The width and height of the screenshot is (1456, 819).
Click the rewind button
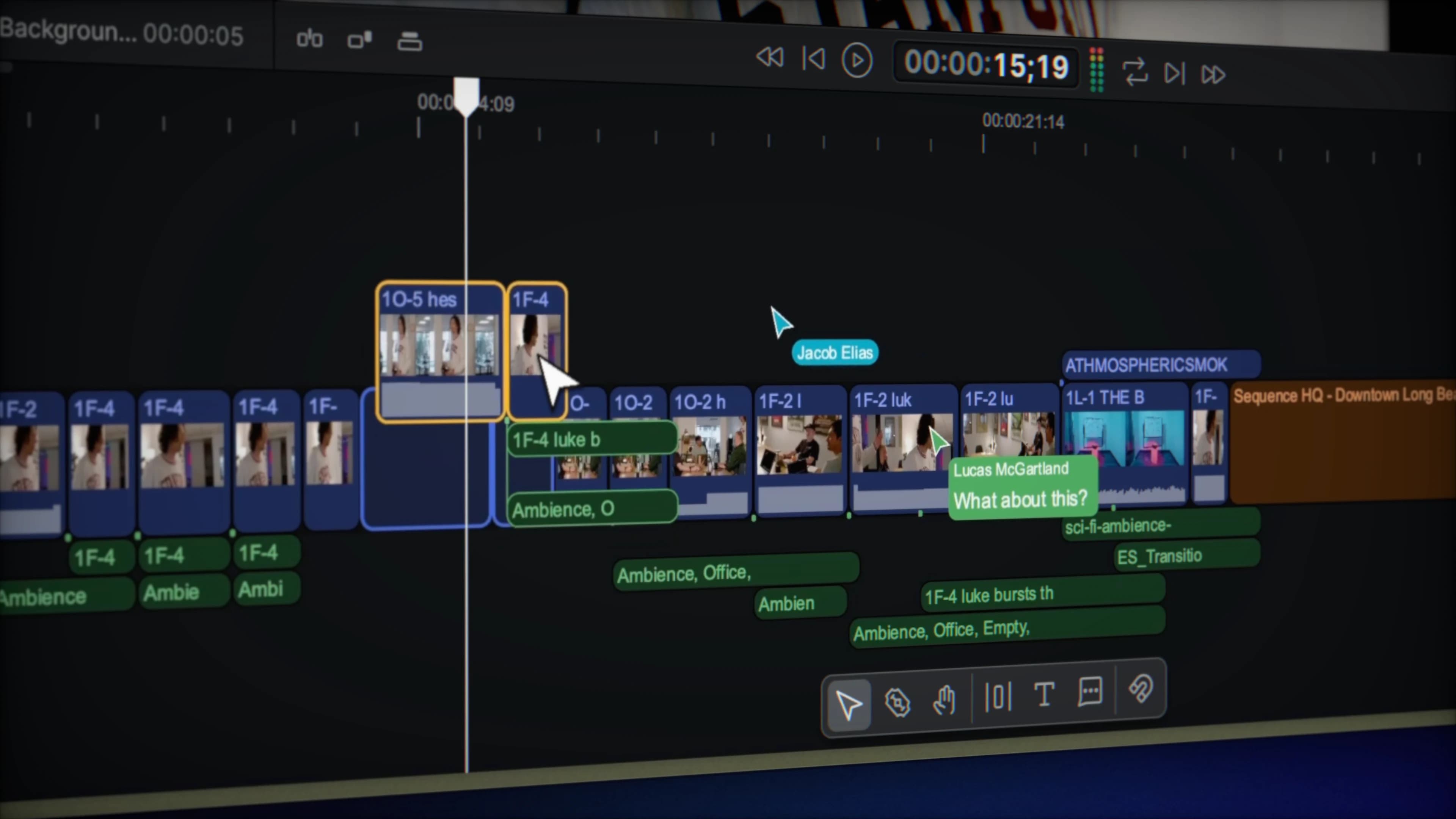pyautogui.click(x=770, y=57)
